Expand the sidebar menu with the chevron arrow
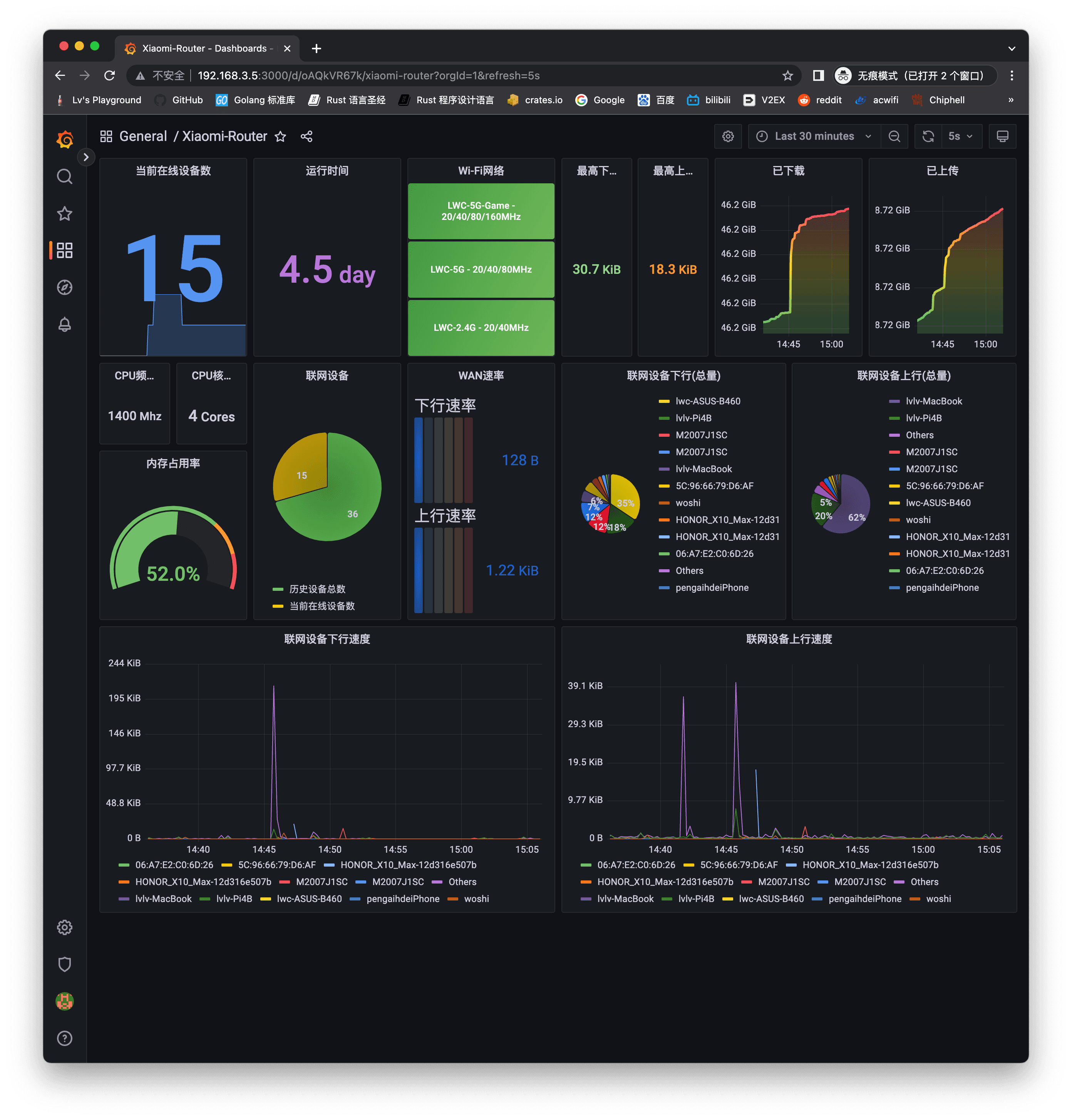1072x1120 pixels. click(86, 157)
